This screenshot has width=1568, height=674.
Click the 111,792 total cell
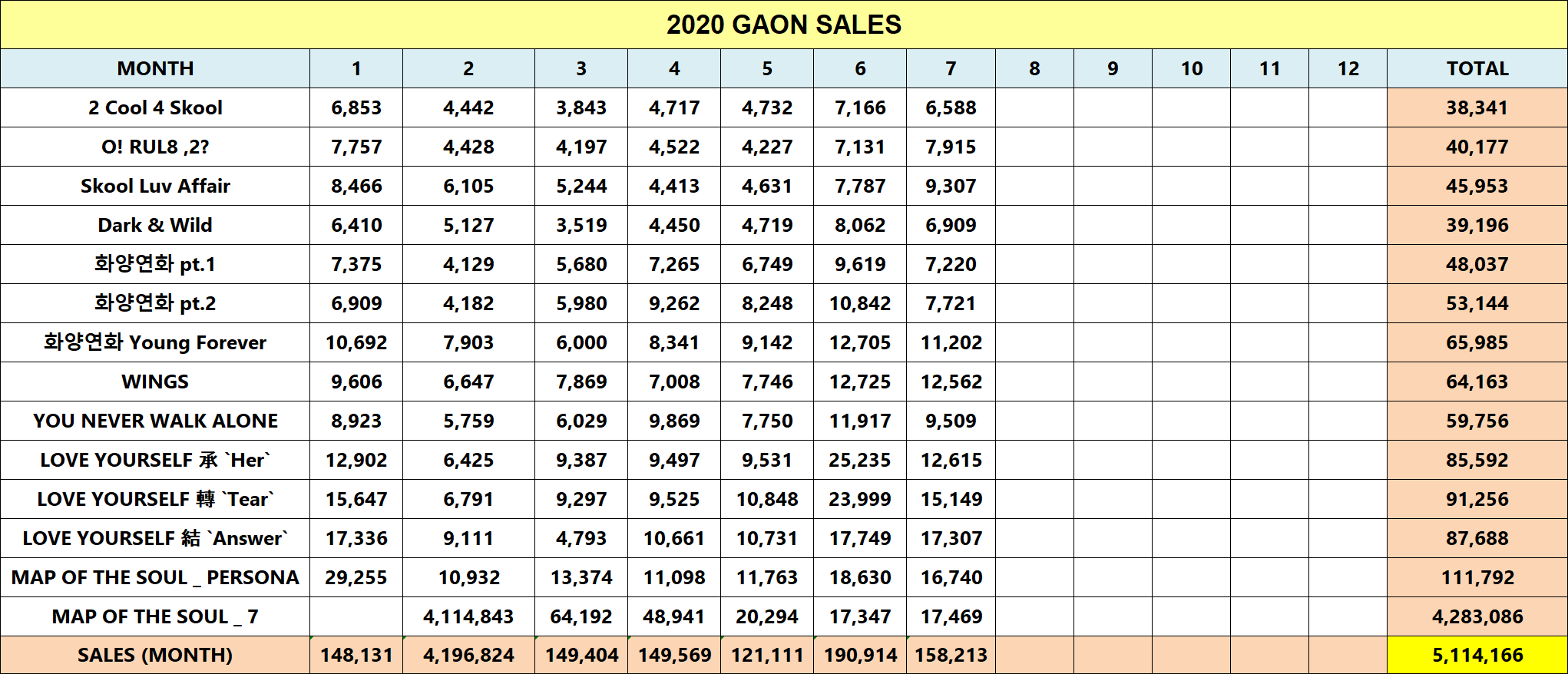(x=1477, y=577)
